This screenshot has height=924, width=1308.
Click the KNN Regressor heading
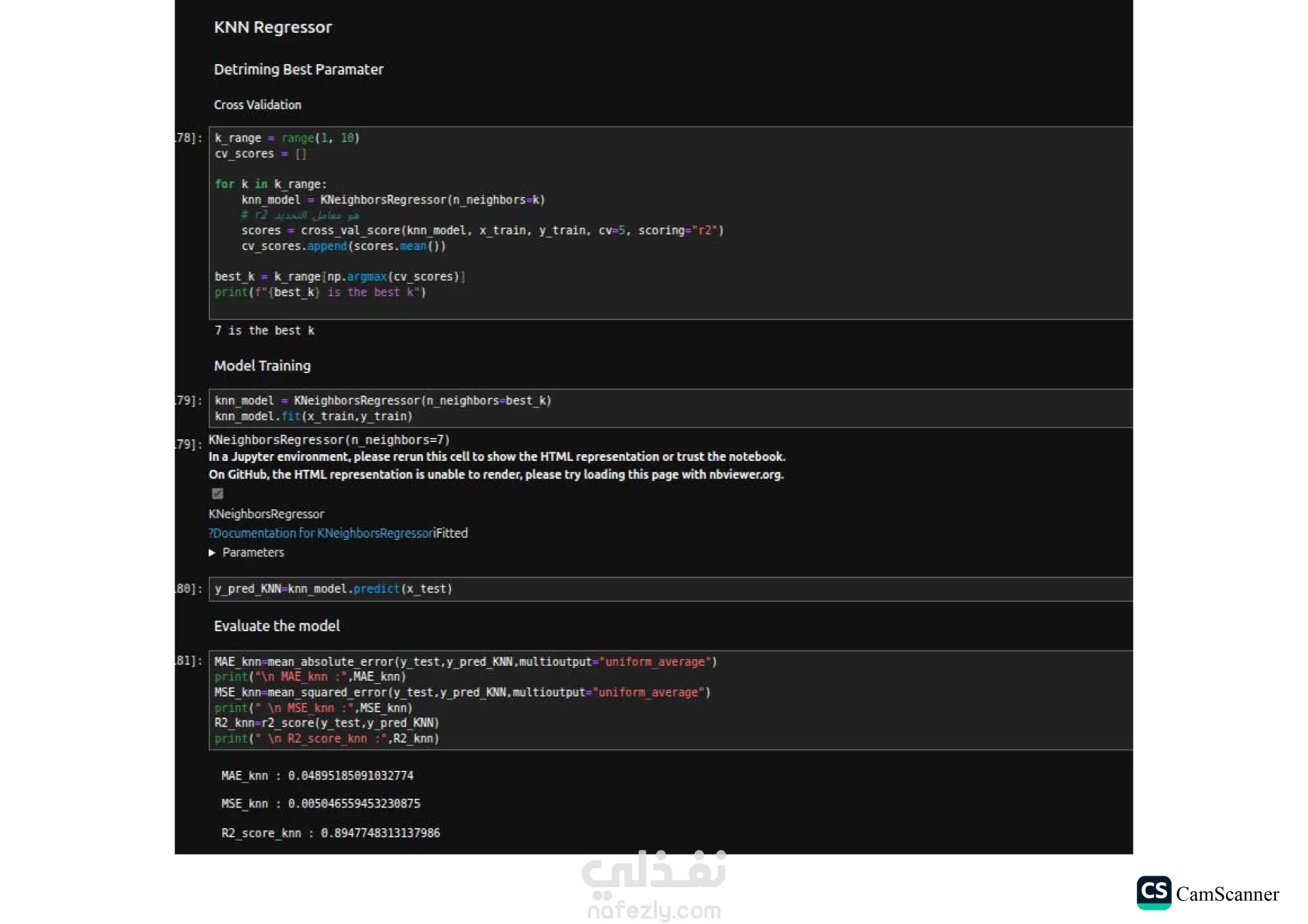click(272, 27)
